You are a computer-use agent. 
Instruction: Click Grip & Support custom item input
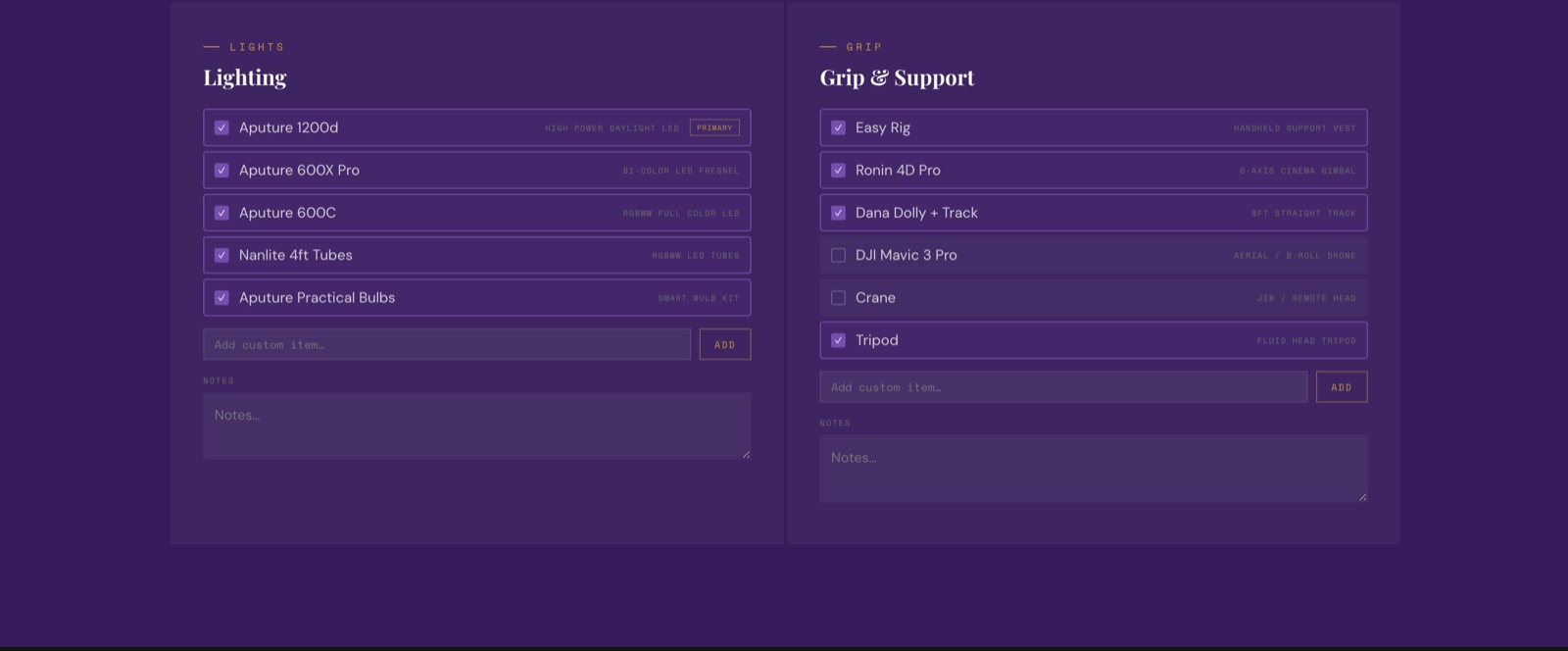pos(1062,387)
